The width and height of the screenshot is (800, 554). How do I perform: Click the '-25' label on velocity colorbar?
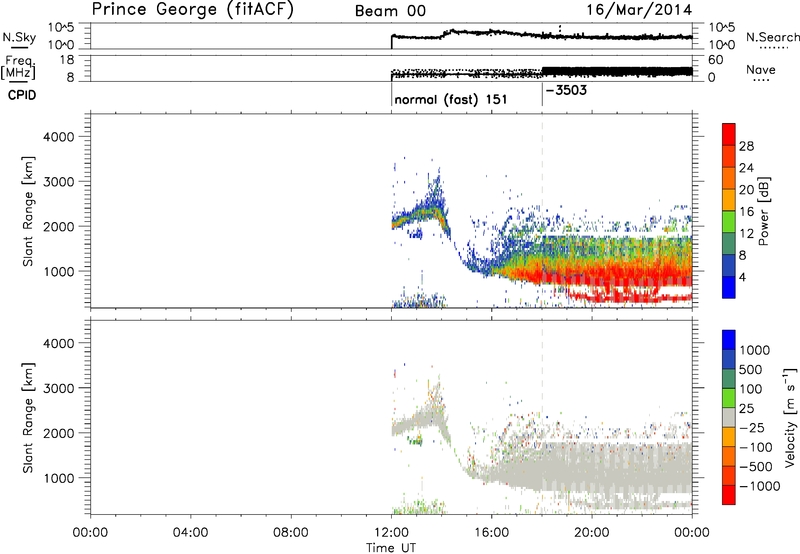coord(752,428)
